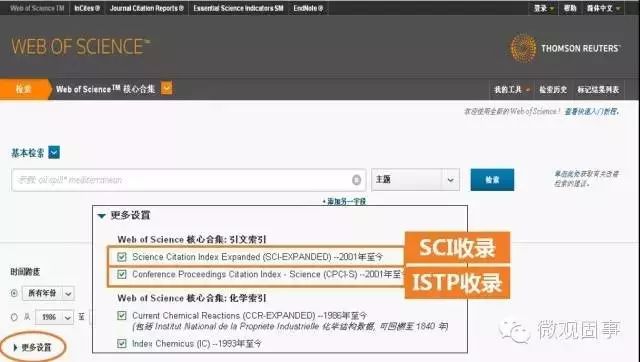Uncheck Science Citation Index Expanded checkbox
The image size is (640, 362).
click(x=122, y=257)
